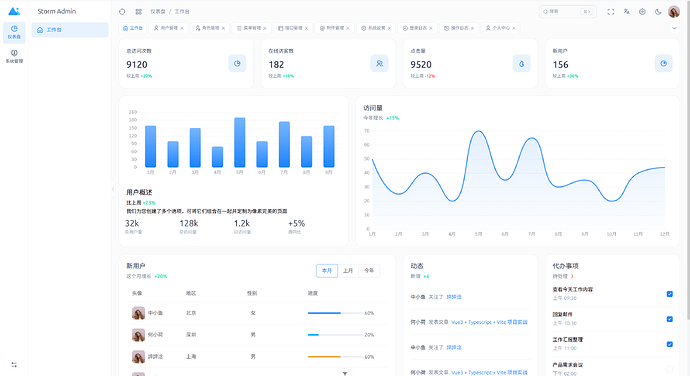This screenshot has height=376, width=690.
Task: Click inside the 搜索 search field
Action: coord(568,11)
